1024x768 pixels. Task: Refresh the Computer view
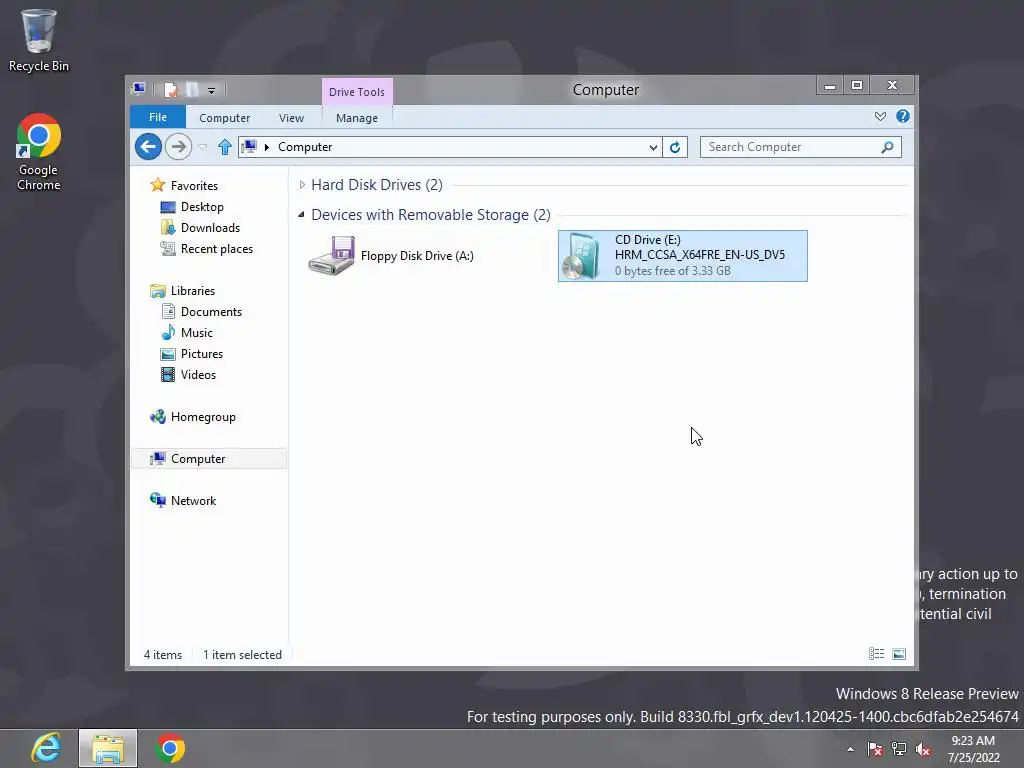(675, 148)
